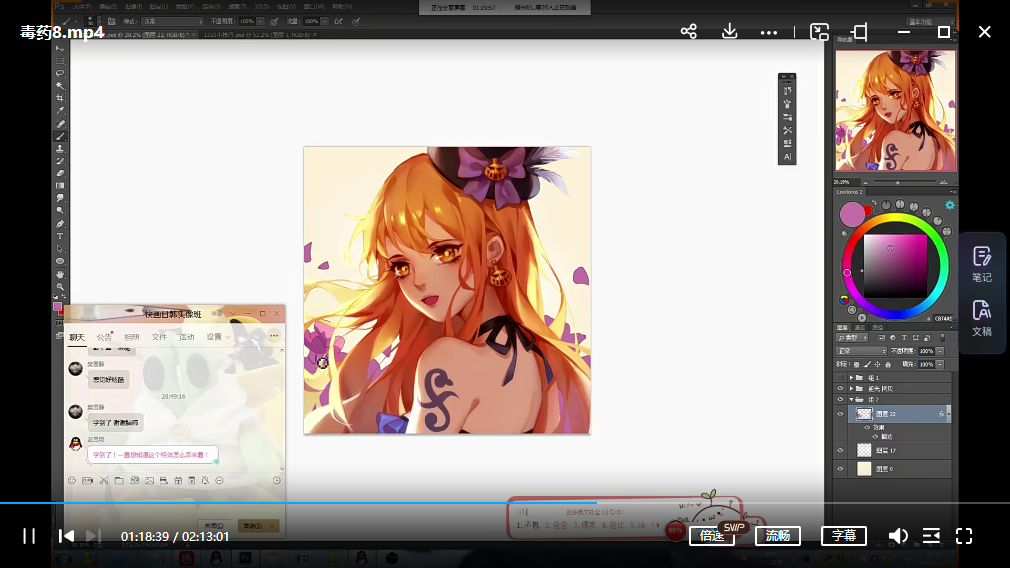The height and width of the screenshot is (568, 1010).
Task: Select the Zoom tool
Action: tap(60, 287)
